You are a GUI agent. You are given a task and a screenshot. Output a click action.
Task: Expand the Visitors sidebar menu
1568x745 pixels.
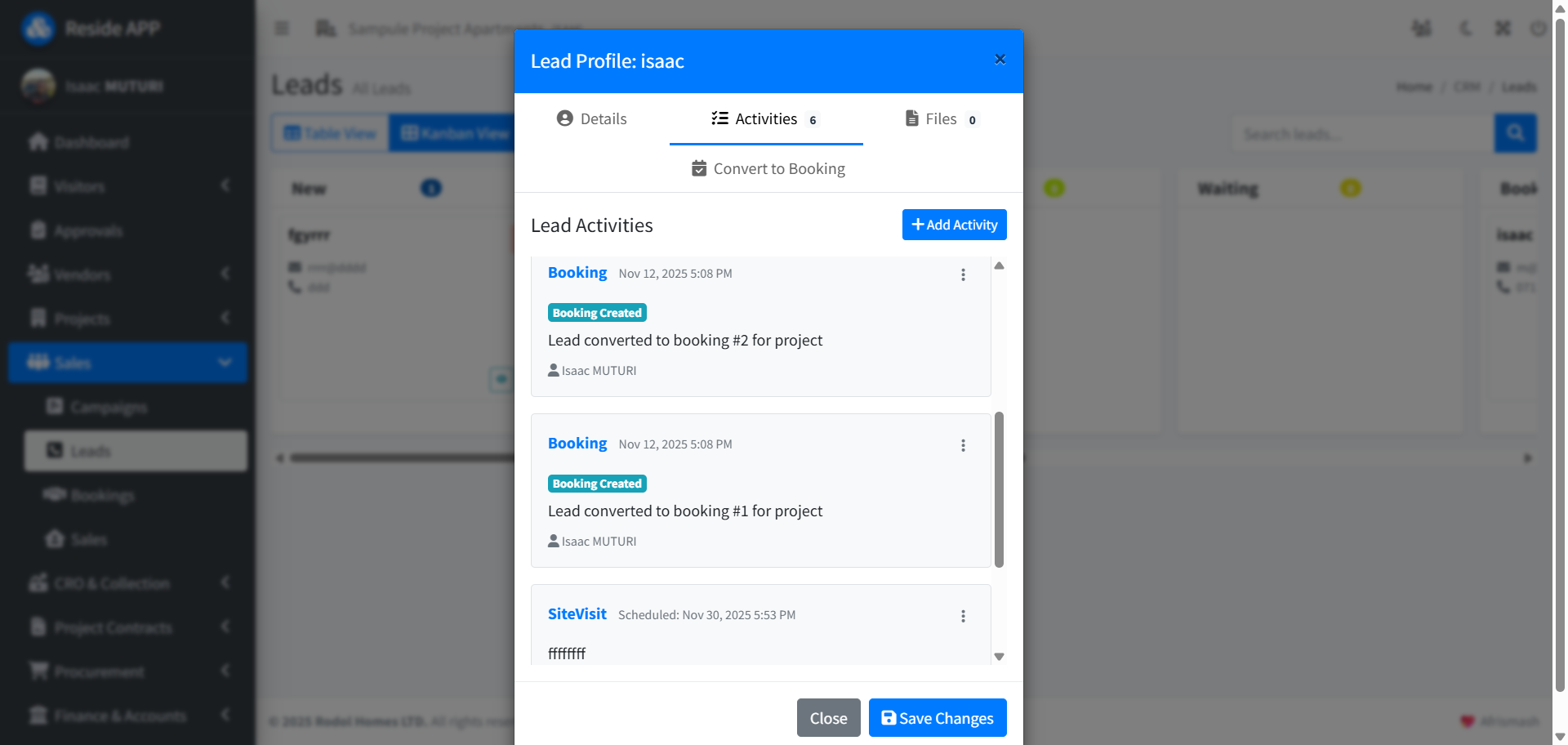127,186
